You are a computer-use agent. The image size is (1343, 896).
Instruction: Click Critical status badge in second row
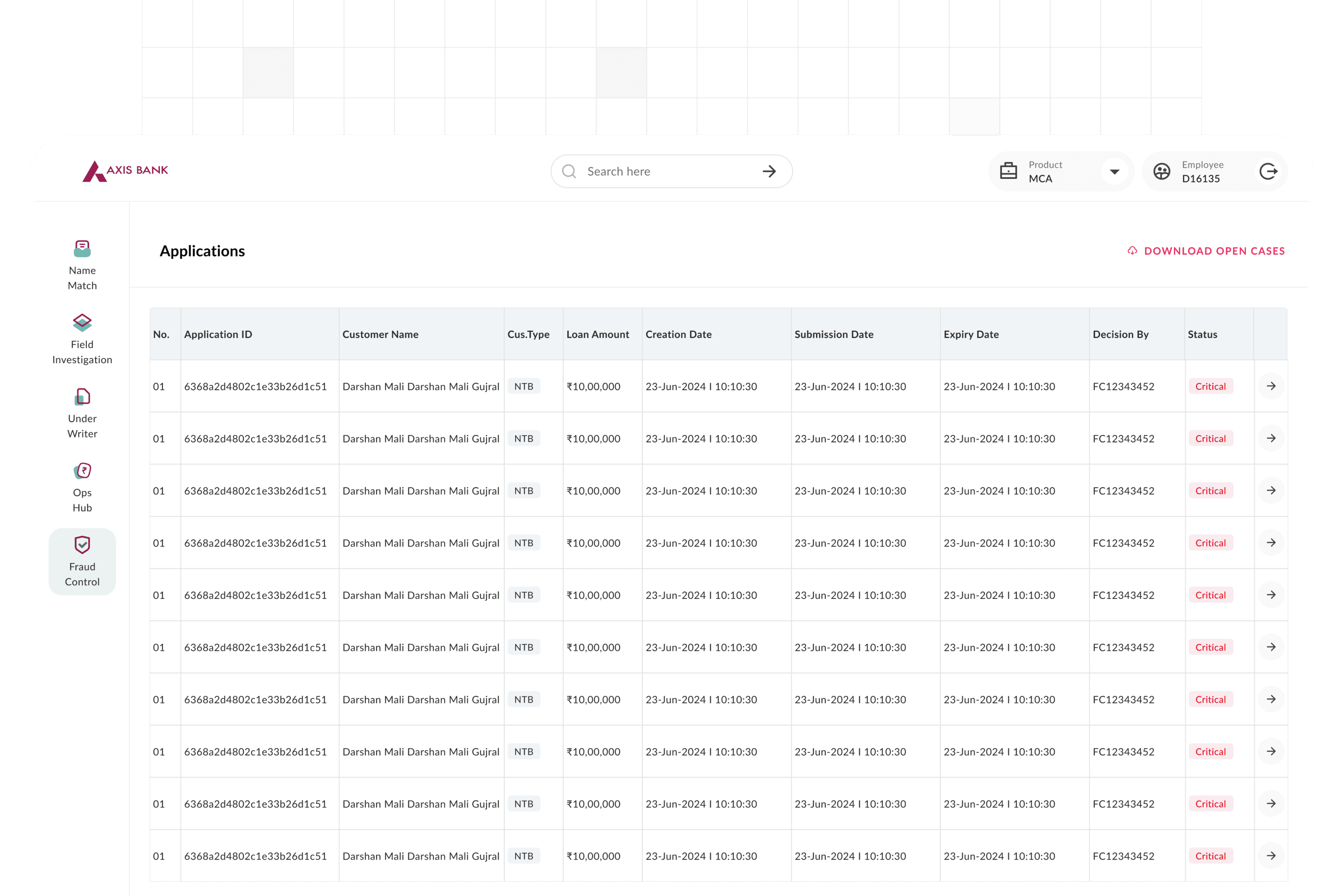pos(1210,438)
